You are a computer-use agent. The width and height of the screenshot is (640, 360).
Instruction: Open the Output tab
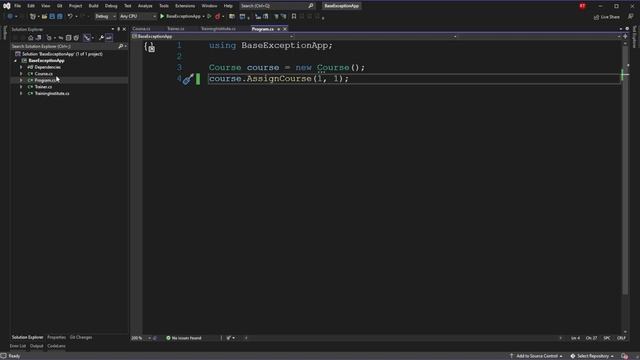[x=36, y=346]
